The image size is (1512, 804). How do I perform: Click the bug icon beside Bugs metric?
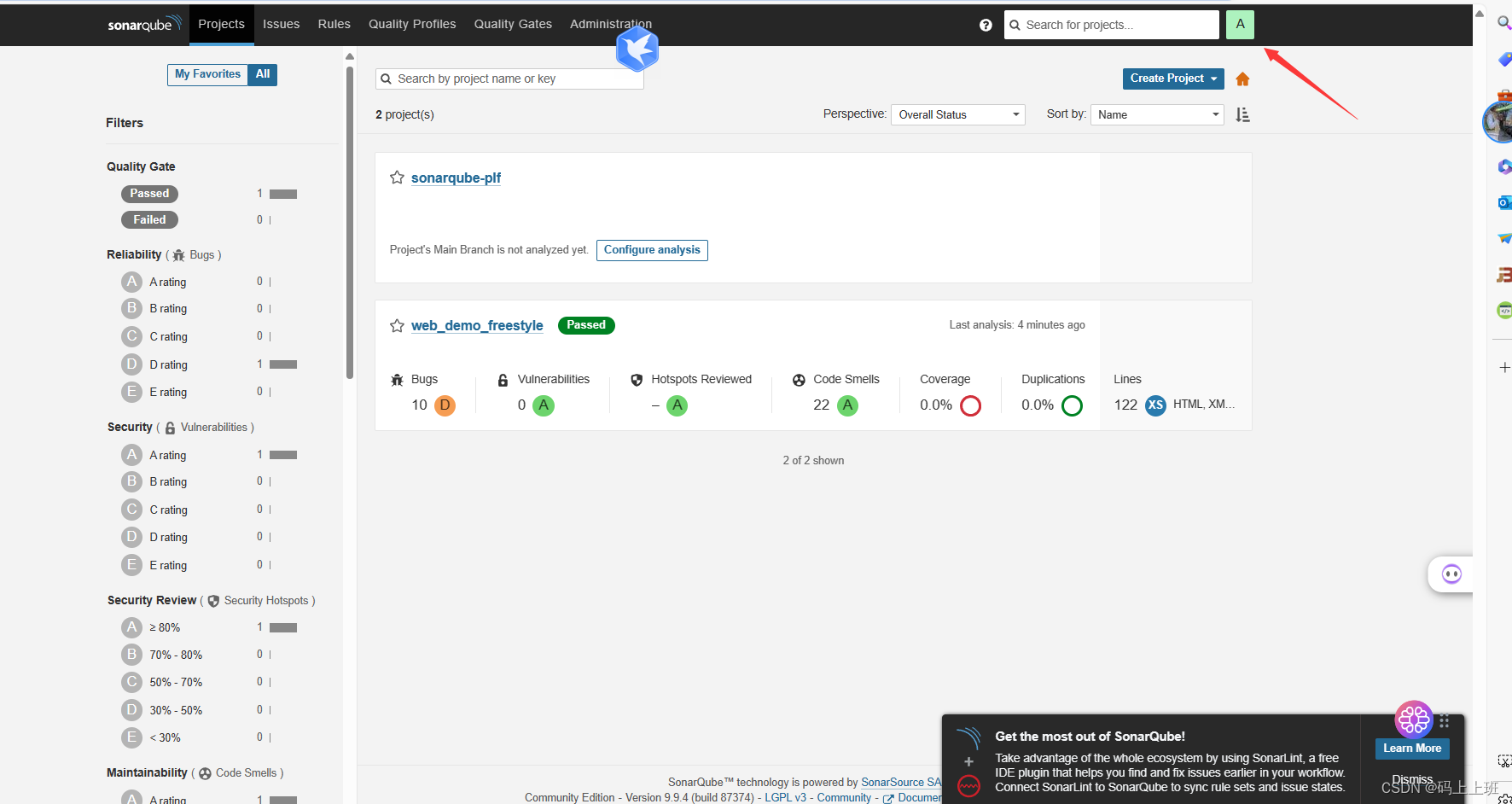point(397,380)
